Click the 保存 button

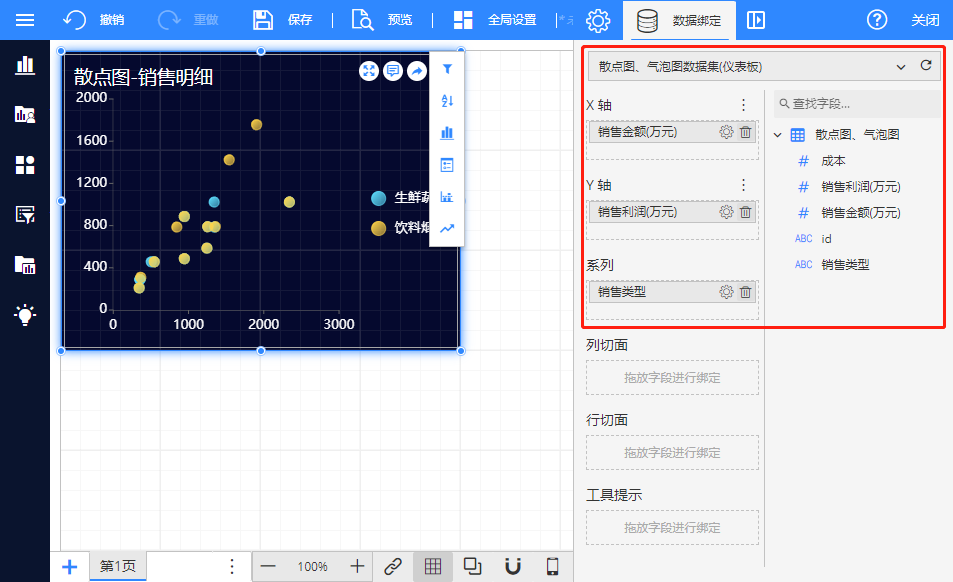[283, 20]
